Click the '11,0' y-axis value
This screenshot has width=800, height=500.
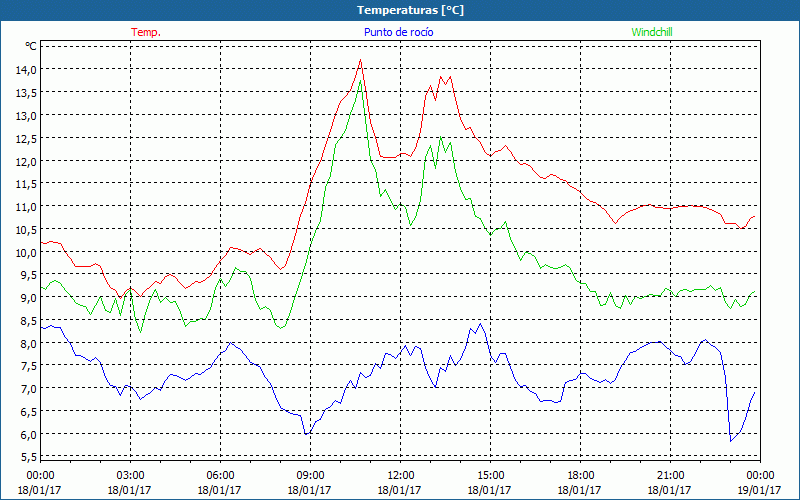26,207
